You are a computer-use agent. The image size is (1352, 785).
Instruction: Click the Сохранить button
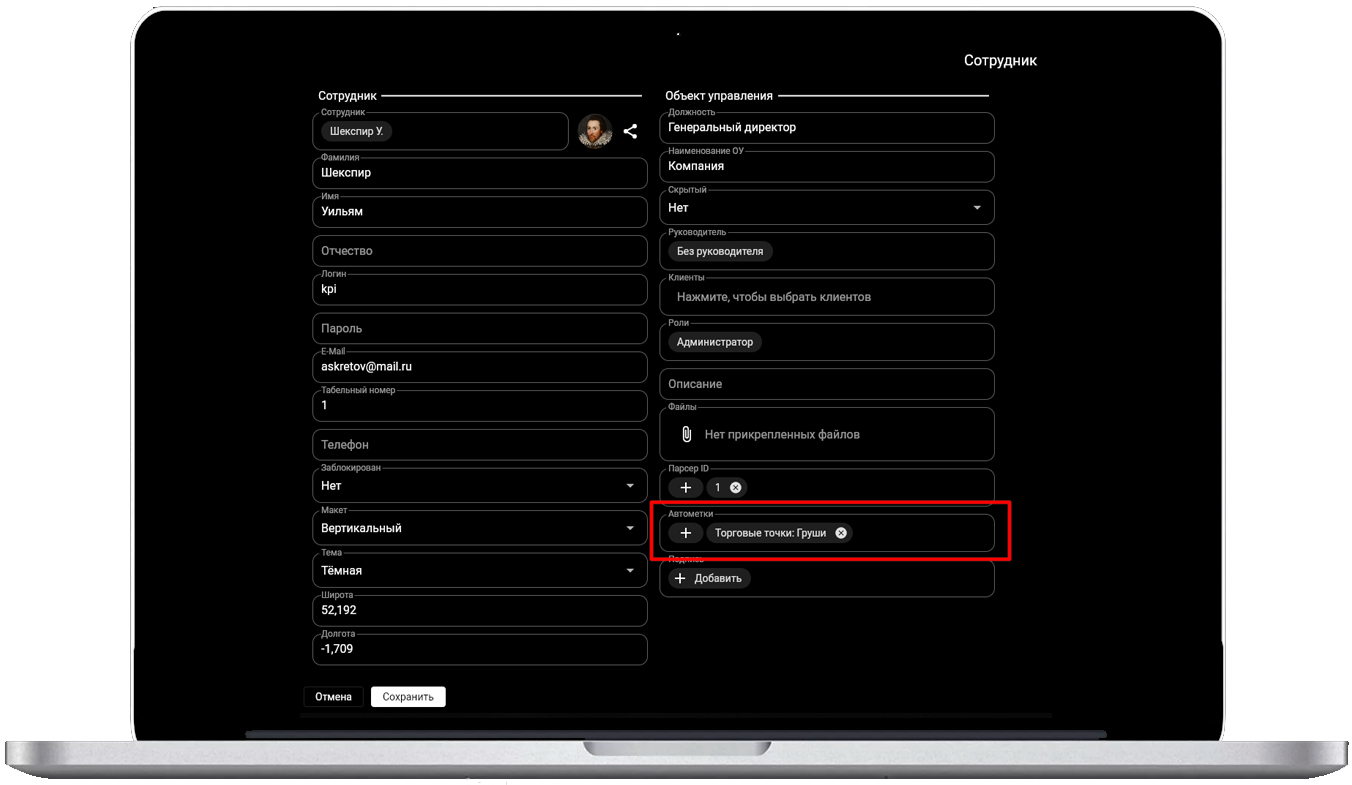pos(408,697)
